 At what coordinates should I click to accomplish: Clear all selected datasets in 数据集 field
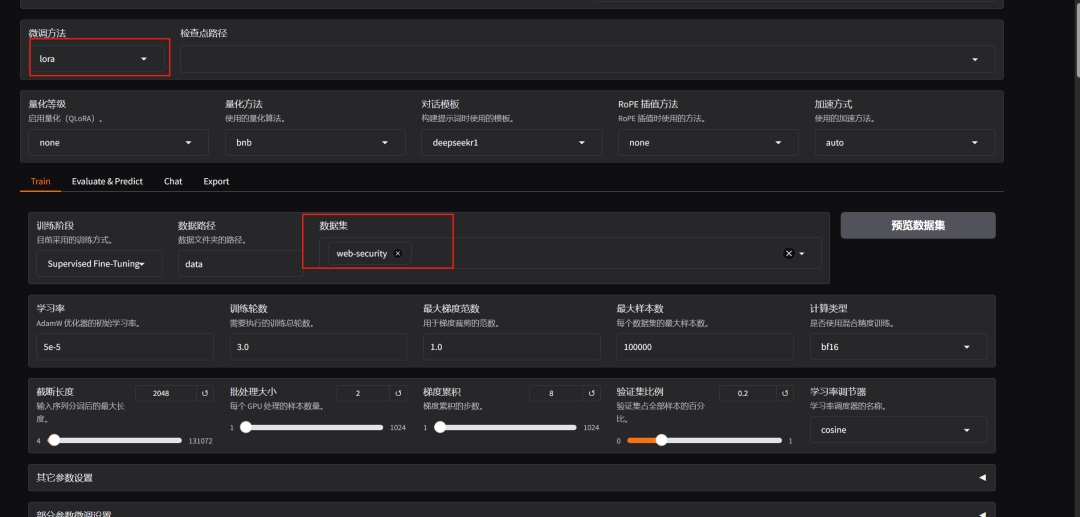point(788,254)
